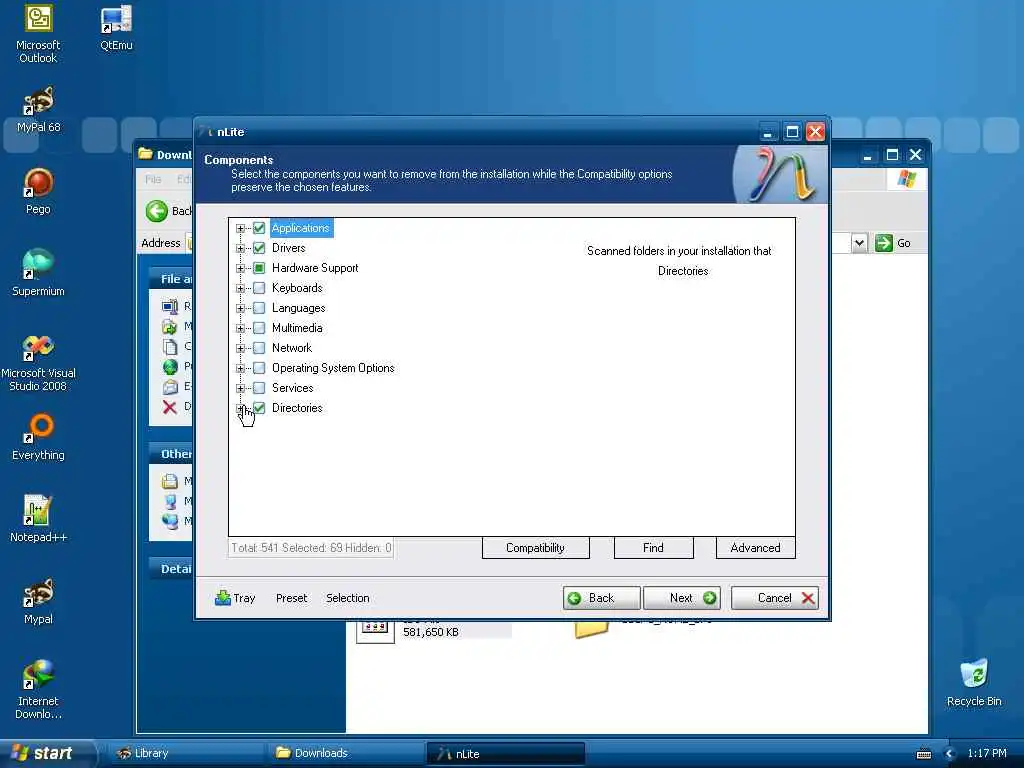
Task: Launch Notepad++ desktop shortcut
Action: tap(38, 519)
